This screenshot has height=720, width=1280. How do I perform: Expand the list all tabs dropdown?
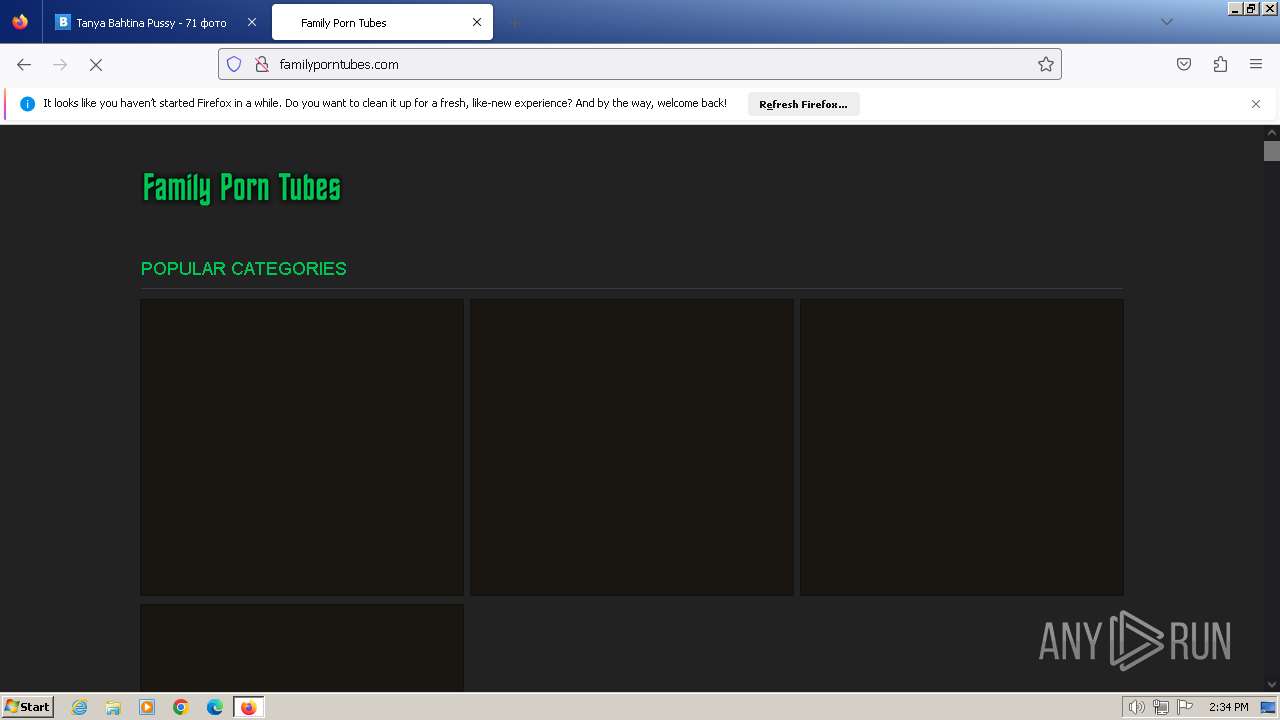[x=1166, y=22]
